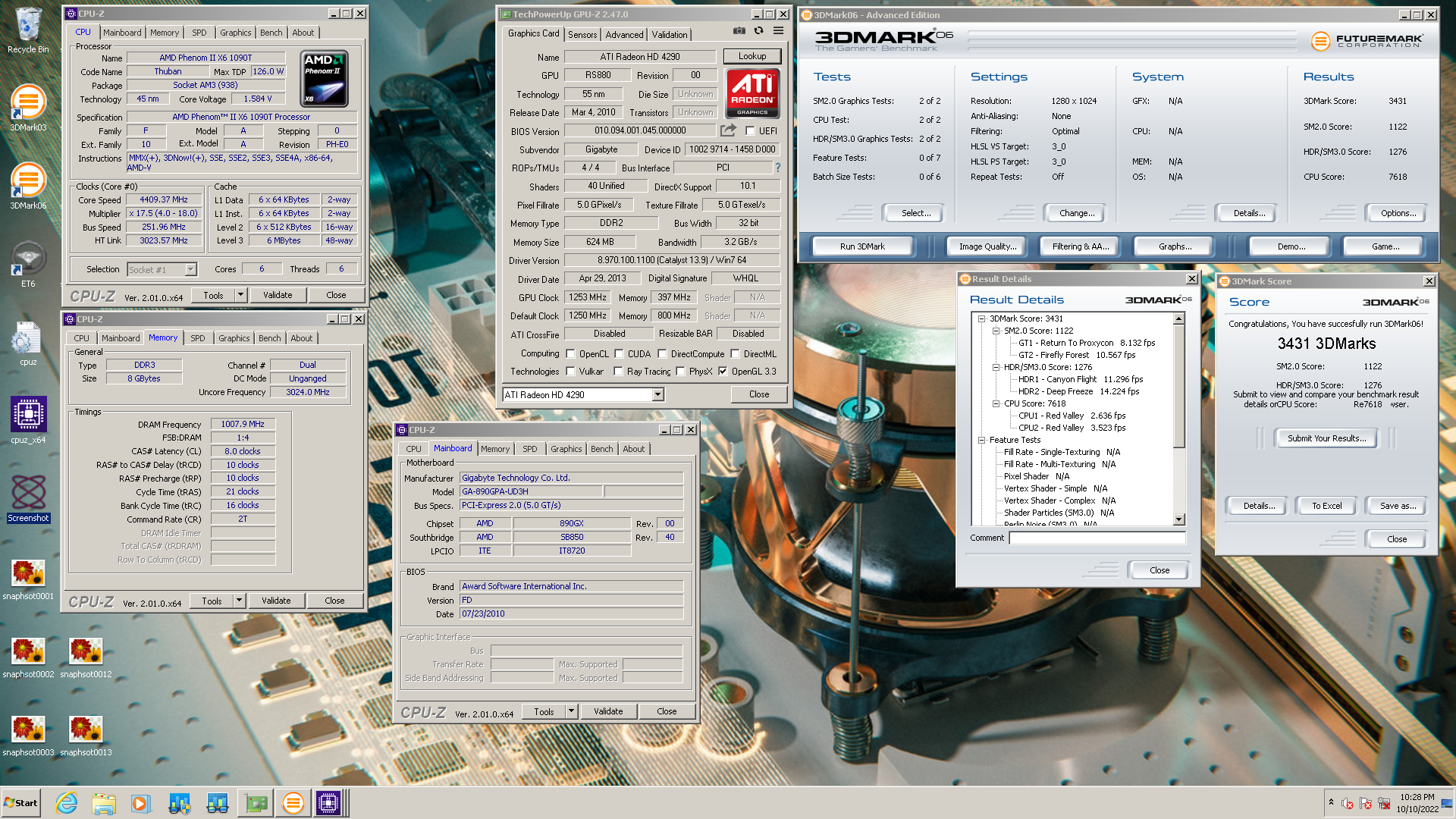Click the CPU-Z taskbar icon
This screenshot has width=1456, height=819.
pos(329,803)
